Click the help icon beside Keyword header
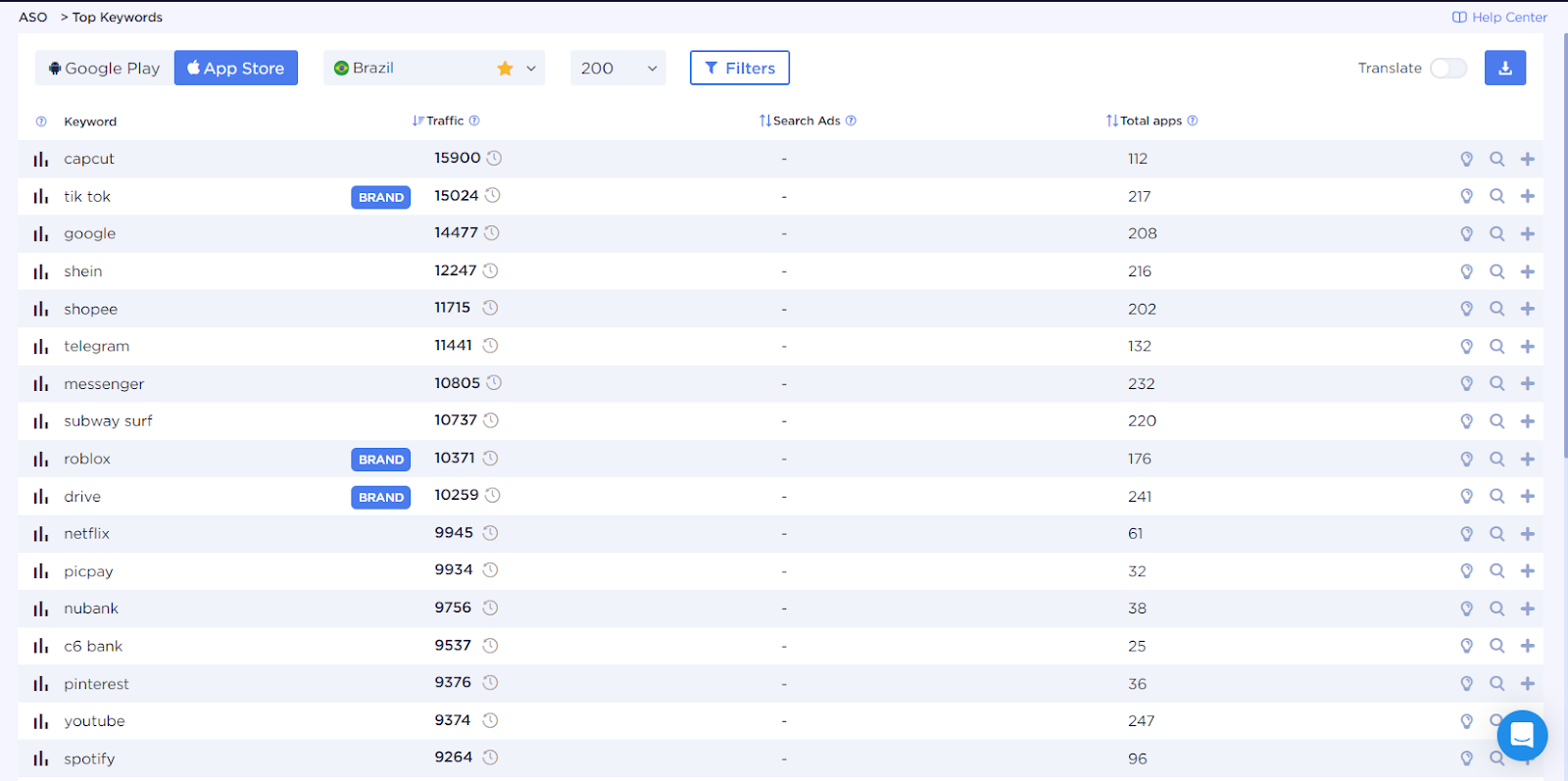1568x781 pixels. click(x=41, y=122)
